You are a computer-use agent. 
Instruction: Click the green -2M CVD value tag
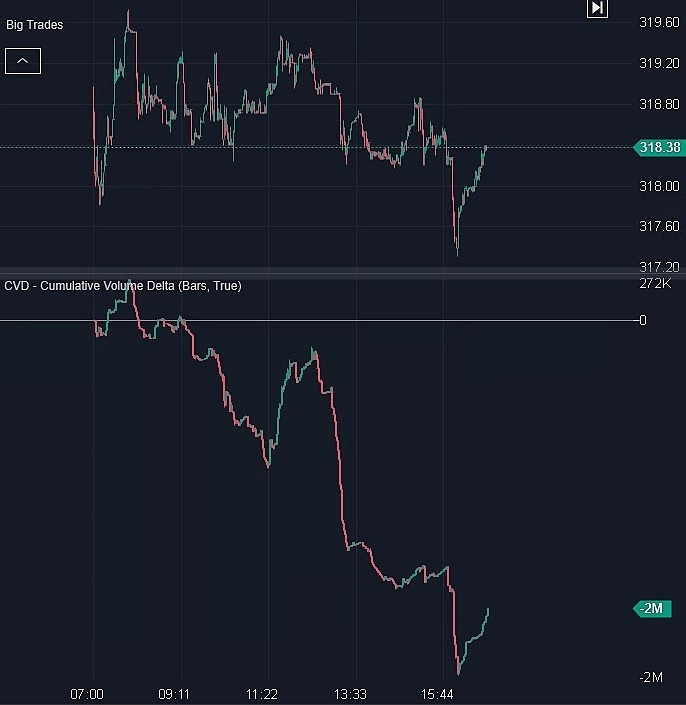point(657,609)
